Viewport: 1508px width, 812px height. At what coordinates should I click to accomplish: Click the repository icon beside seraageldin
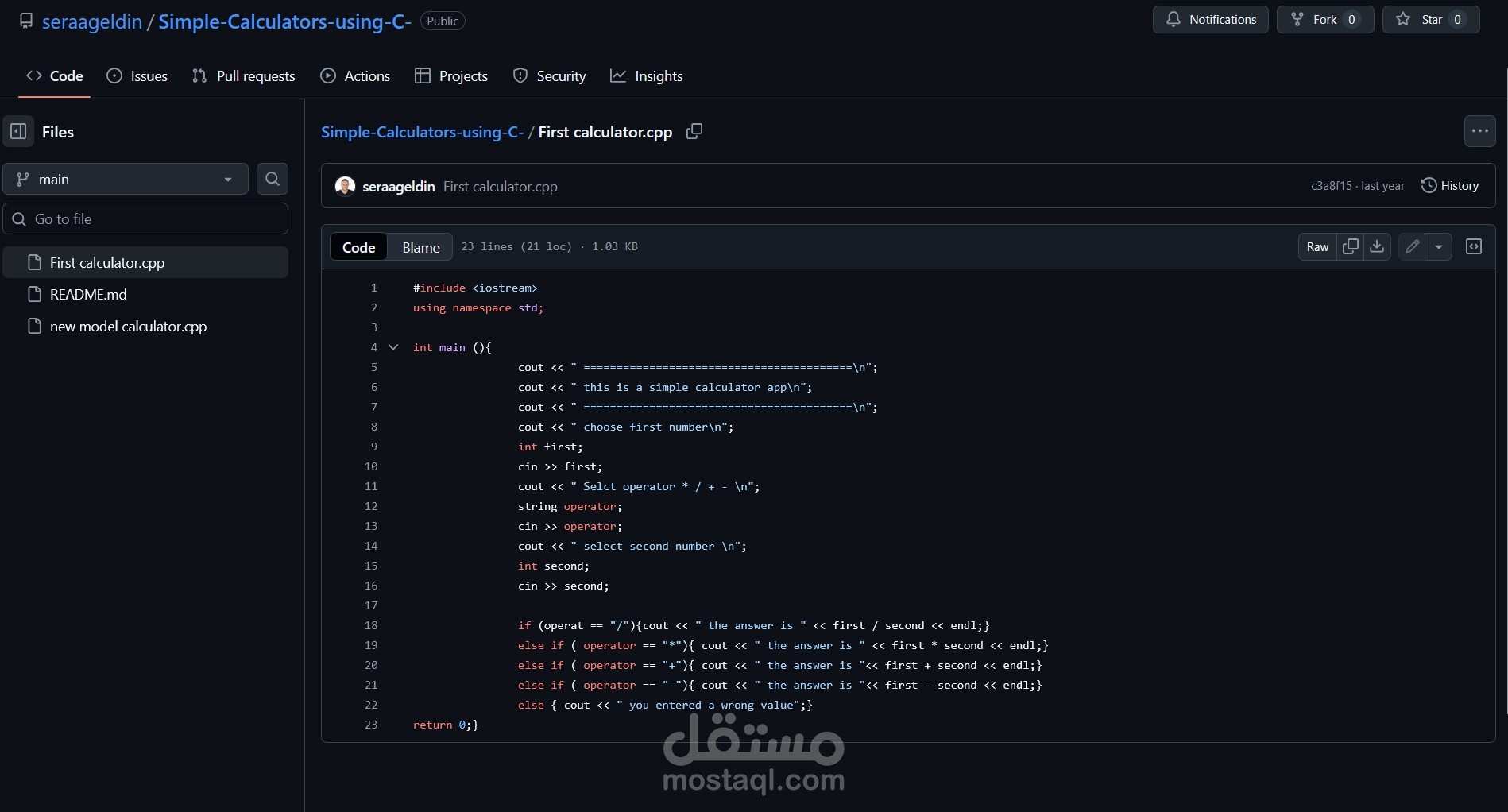coord(26,21)
